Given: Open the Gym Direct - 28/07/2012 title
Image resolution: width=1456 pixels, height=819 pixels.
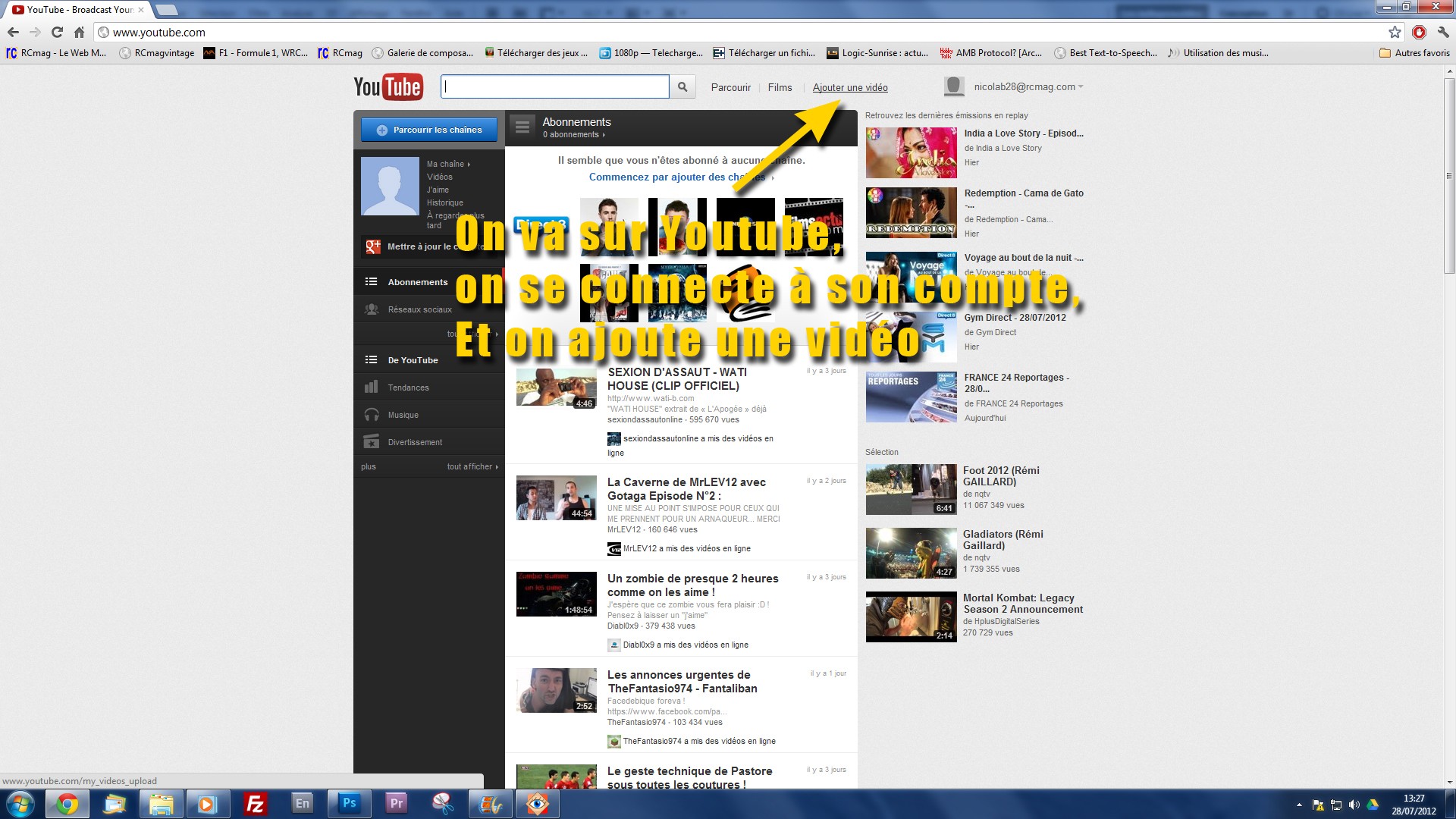Looking at the screenshot, I should coord(1015,317).
